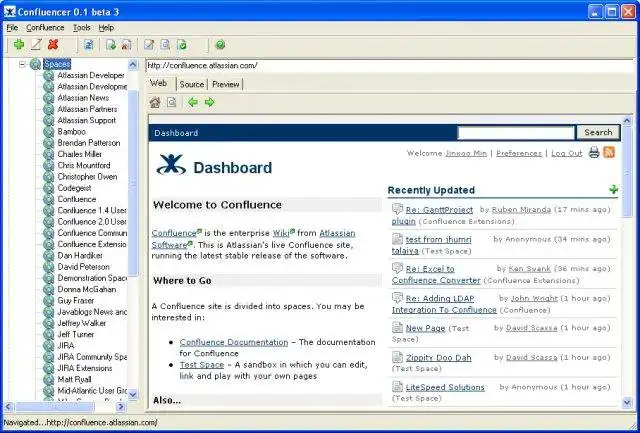Click the page with pencil edit icon
This screenshot has height=433, width=640.
(149, 44)
